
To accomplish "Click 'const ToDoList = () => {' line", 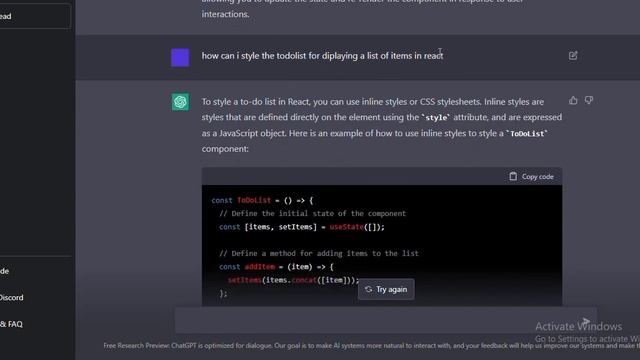I will click(262, 200).
